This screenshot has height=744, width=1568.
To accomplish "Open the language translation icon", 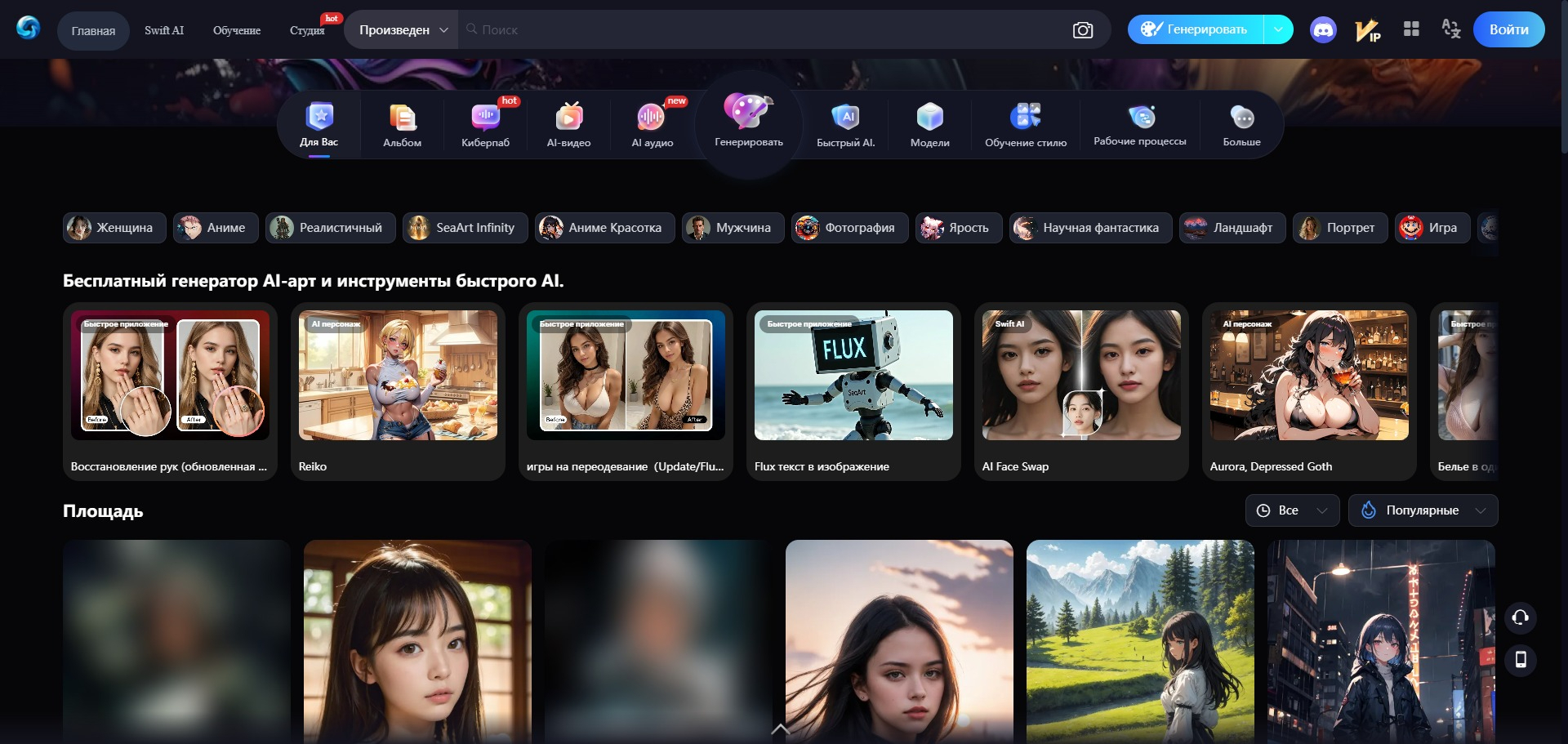I will (1451, 29).
